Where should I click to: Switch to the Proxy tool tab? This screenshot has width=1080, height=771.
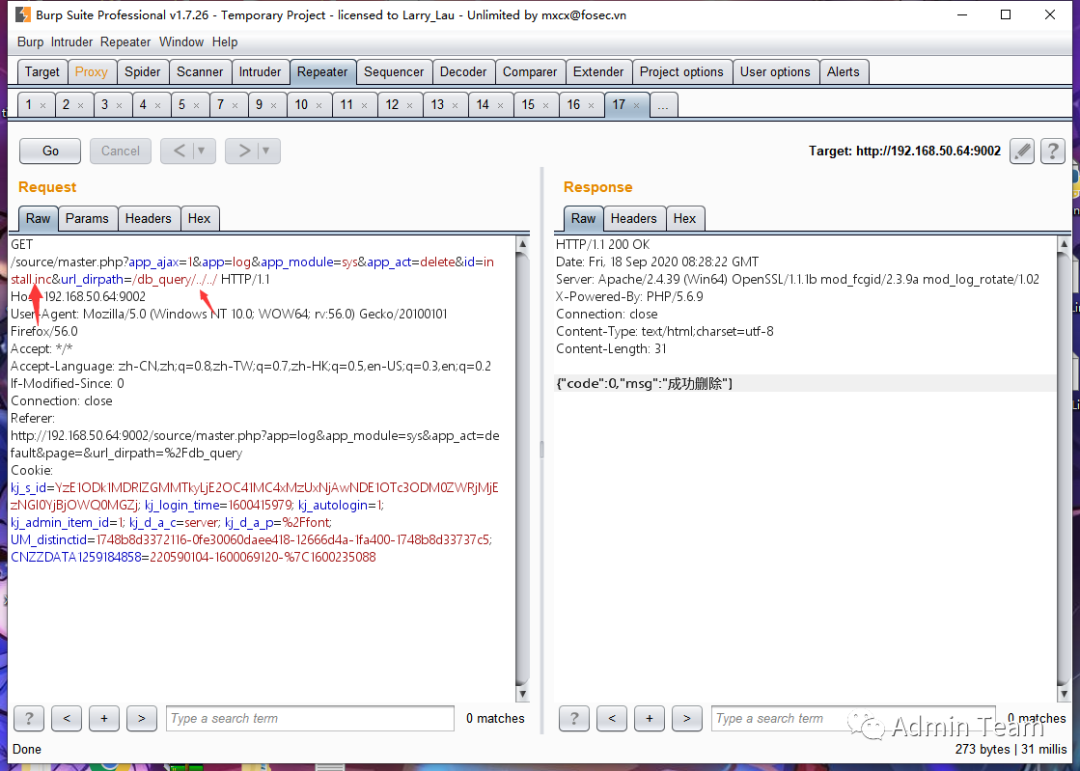(x=91, y=72)
